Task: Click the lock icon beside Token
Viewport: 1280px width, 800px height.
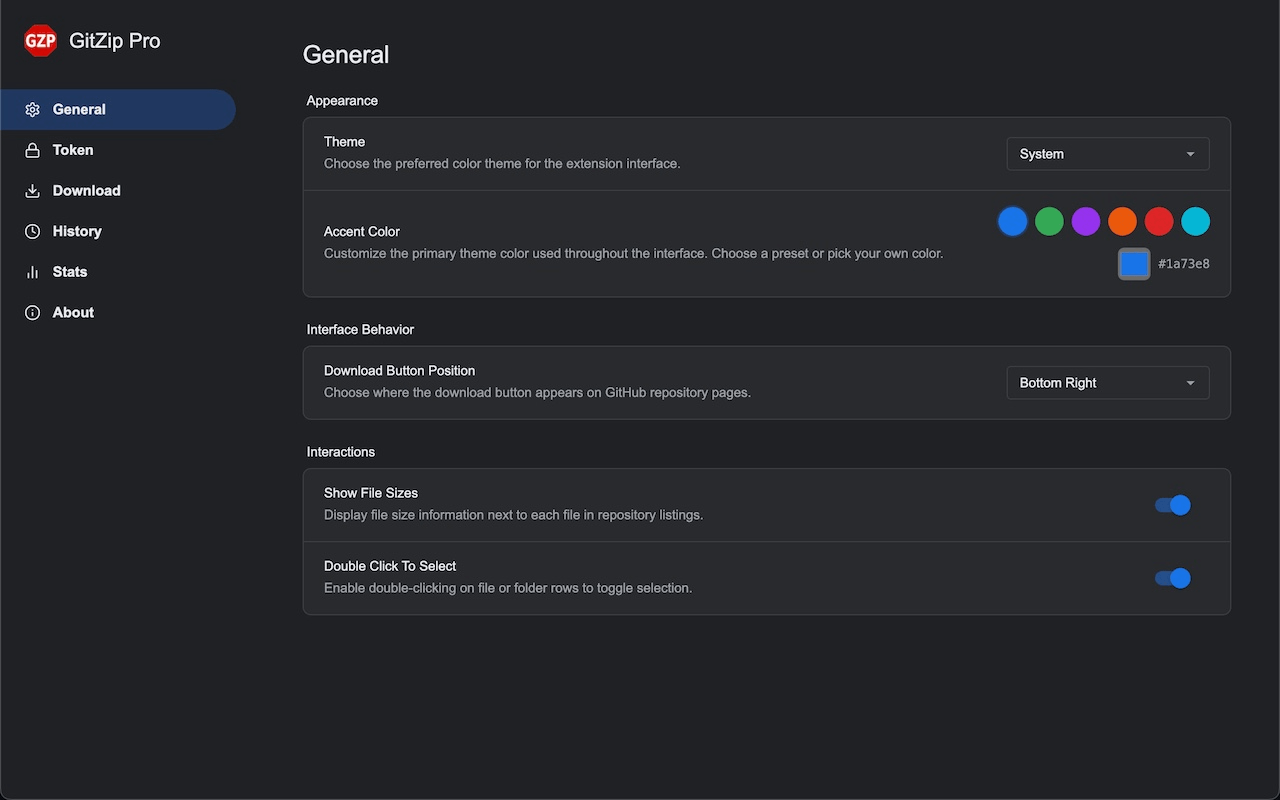Action: [33, 150]
